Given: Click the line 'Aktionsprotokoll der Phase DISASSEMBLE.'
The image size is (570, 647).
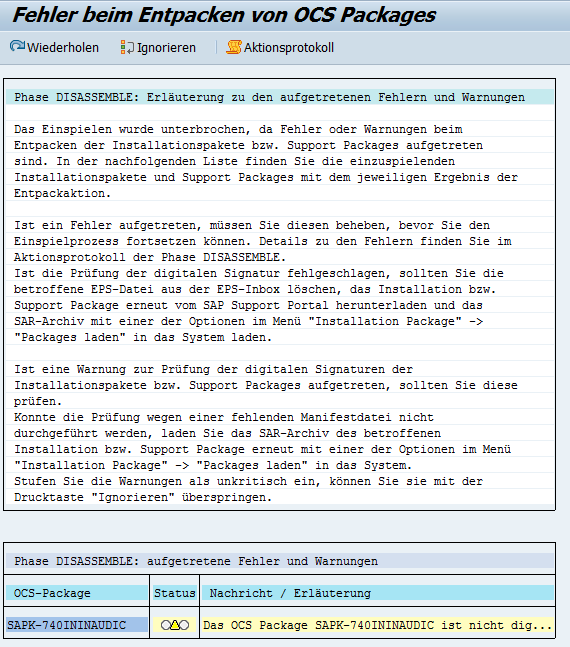Looking at the screenshot, I should click(x=150, y=257).
